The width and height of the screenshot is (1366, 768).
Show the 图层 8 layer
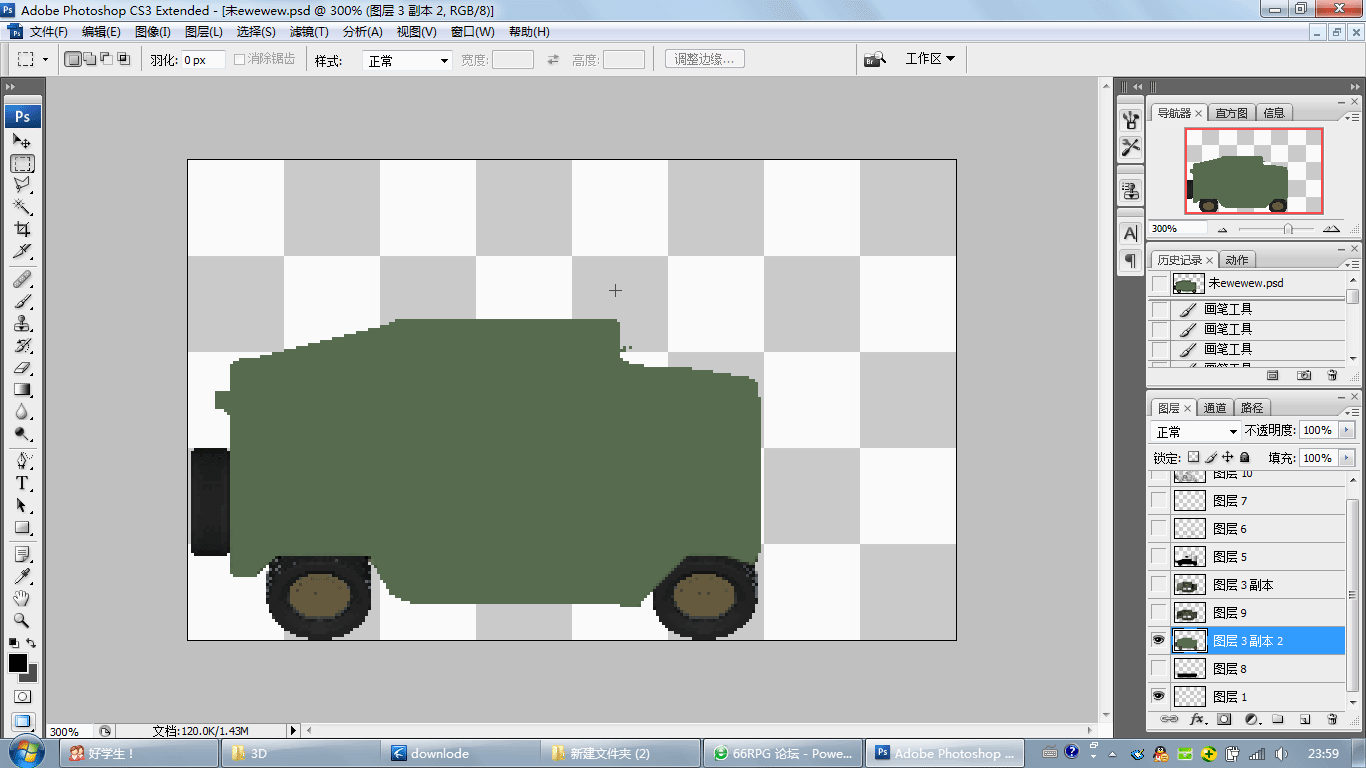(x=1159, y=668)
